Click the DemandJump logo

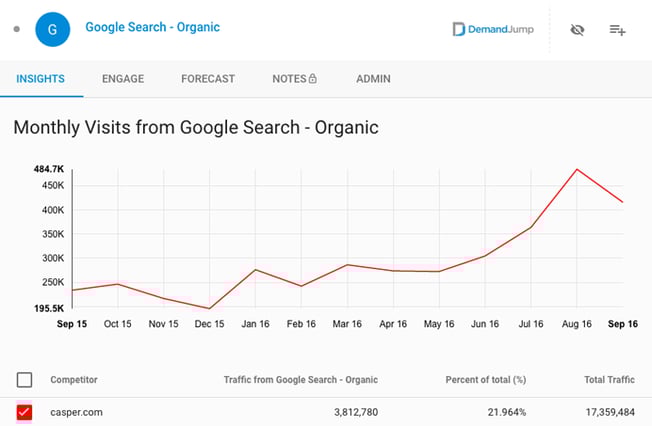tap(493, 29)
